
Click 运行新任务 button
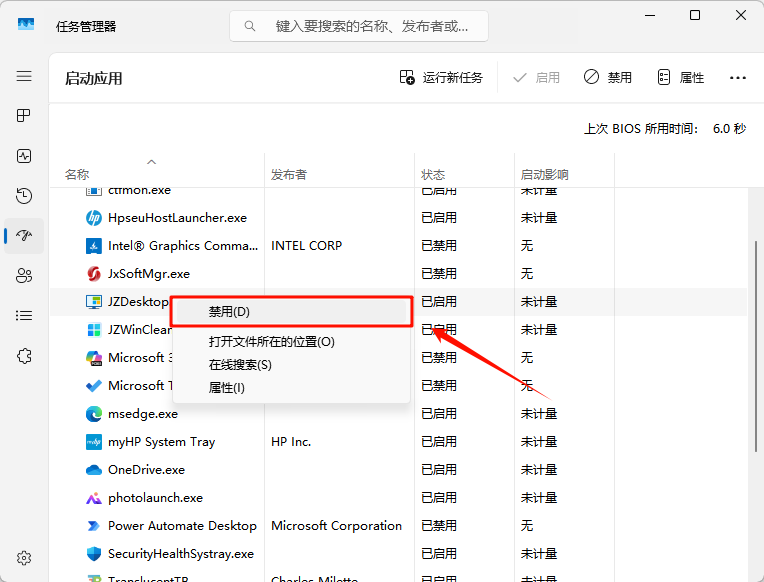[441, 78]
